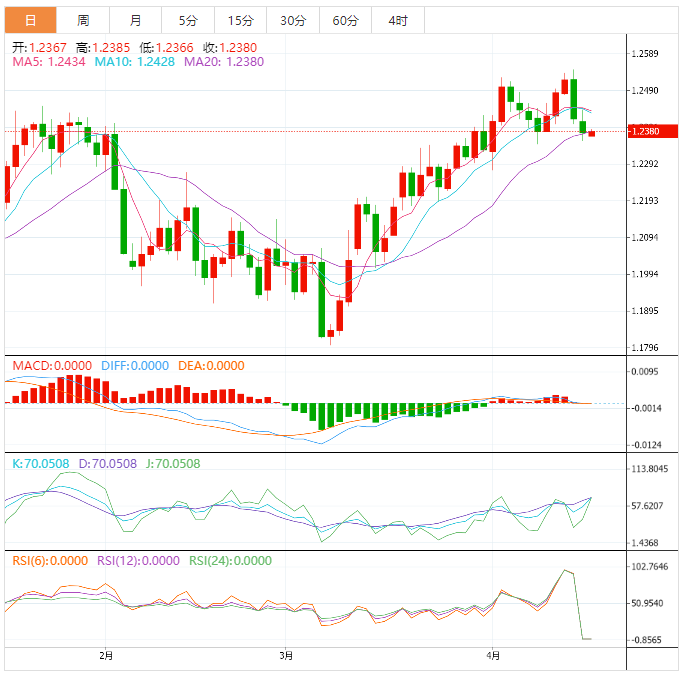Viewport: 680px width, 673px height.
Task: Switch to the 4时 chart tab
Action: (x=396, y=20)
